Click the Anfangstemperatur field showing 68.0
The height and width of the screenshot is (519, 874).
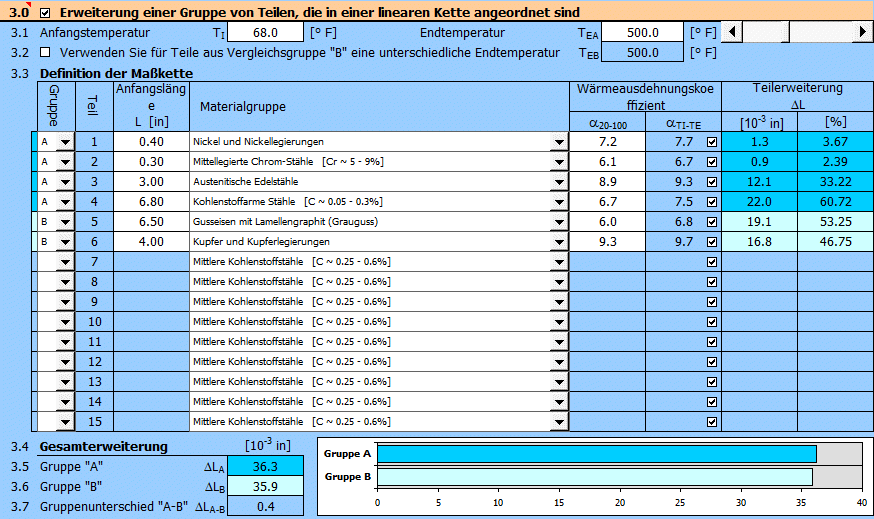coord(266,33)
